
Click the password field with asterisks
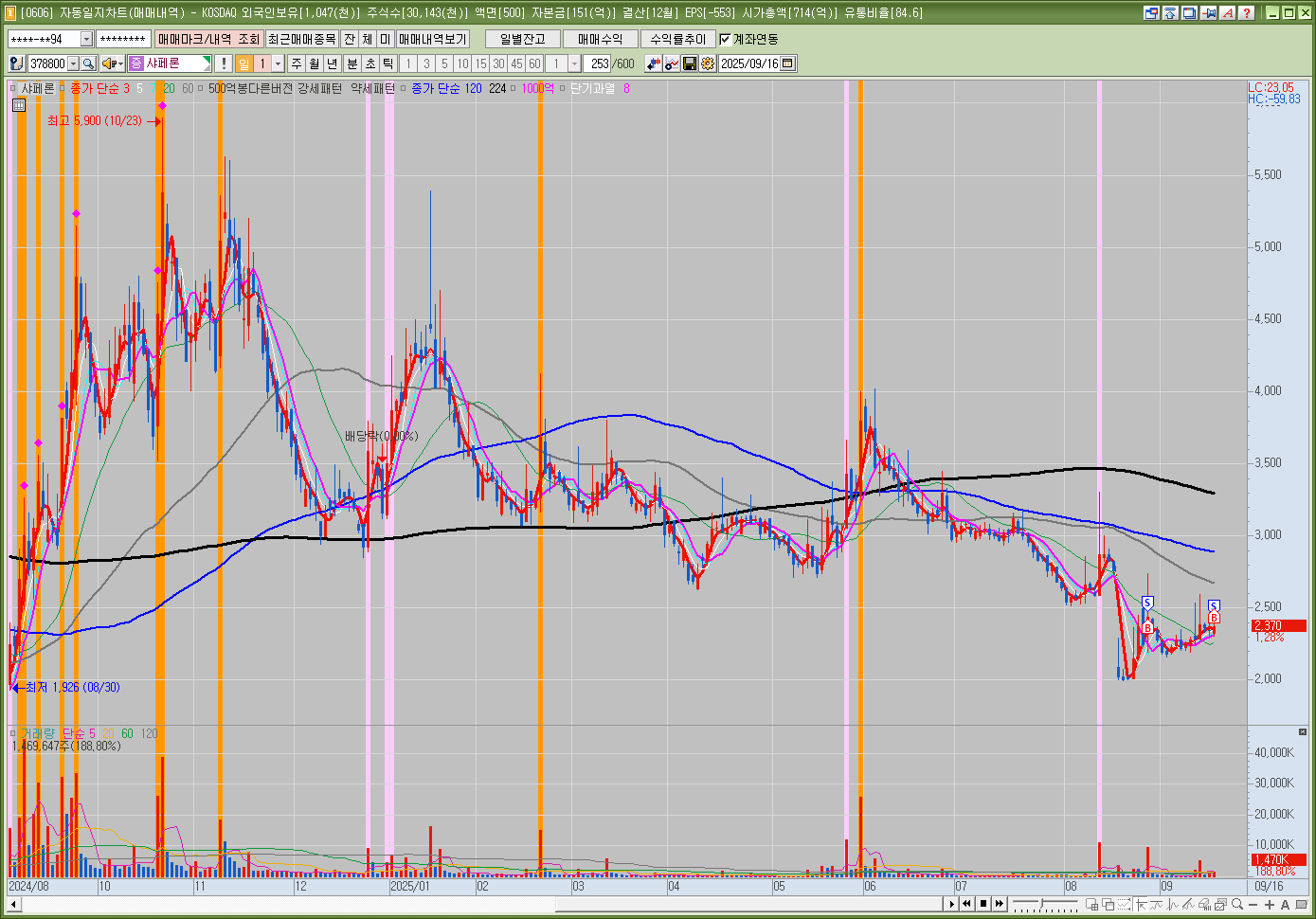(x=123, y=39)
